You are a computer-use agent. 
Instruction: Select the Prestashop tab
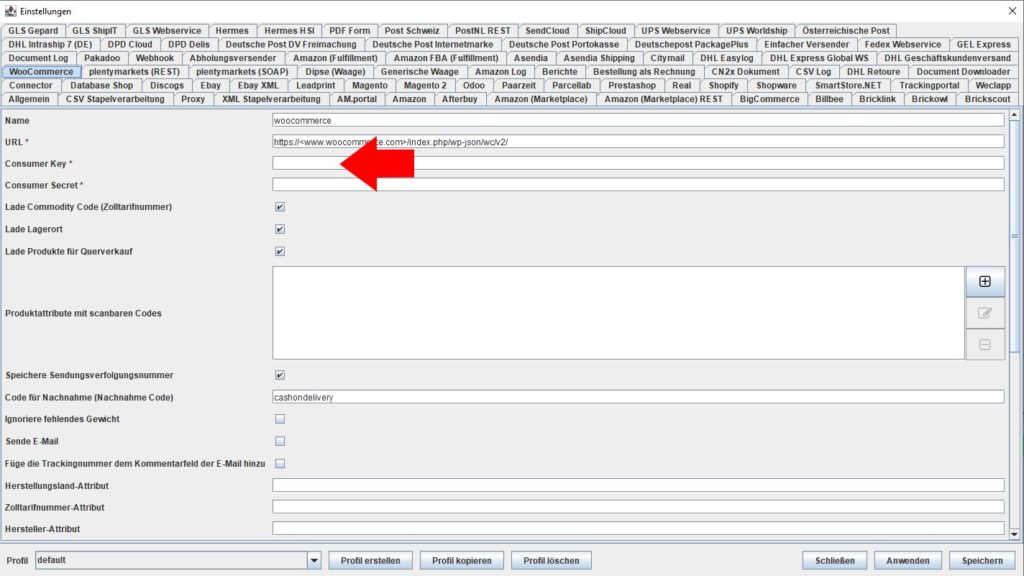pyautogui.click(x=632, y=86)
